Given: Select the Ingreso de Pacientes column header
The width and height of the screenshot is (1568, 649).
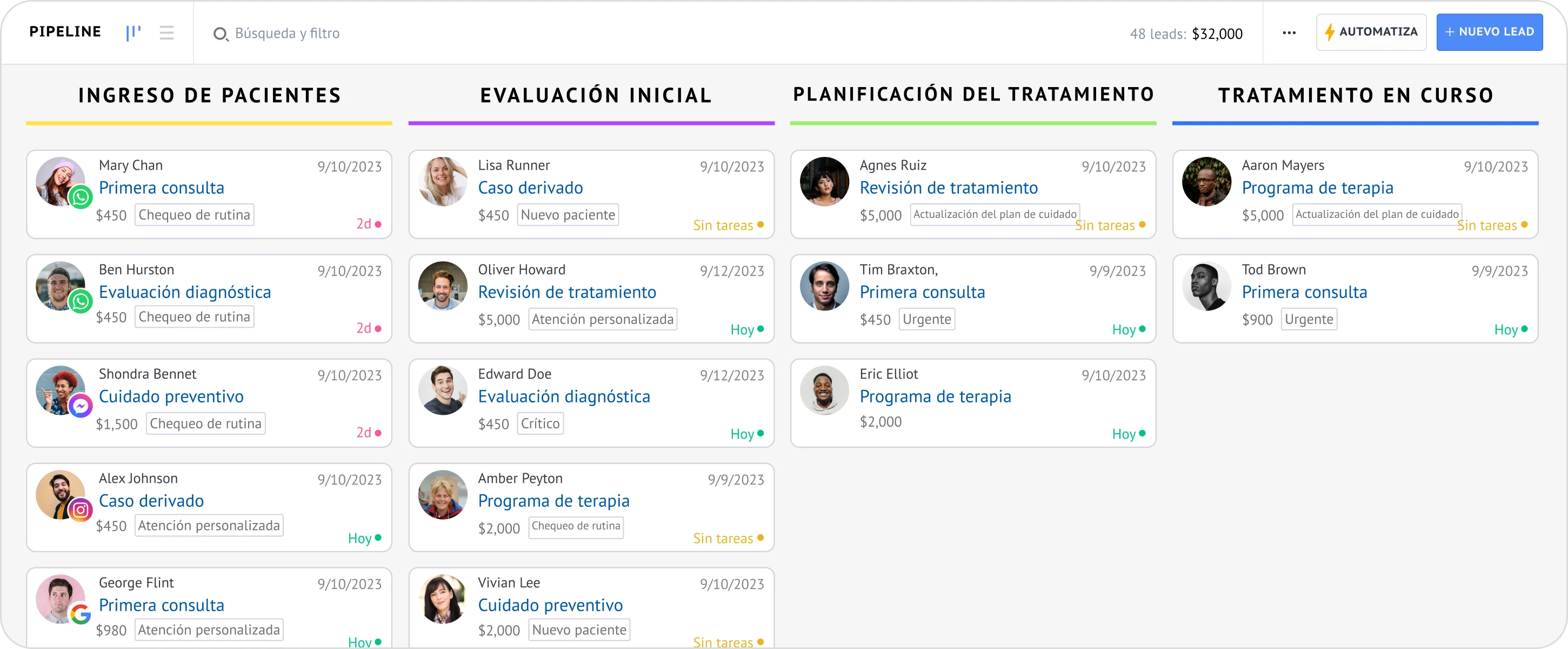Looking at the screenshot, I should (209, 96).
